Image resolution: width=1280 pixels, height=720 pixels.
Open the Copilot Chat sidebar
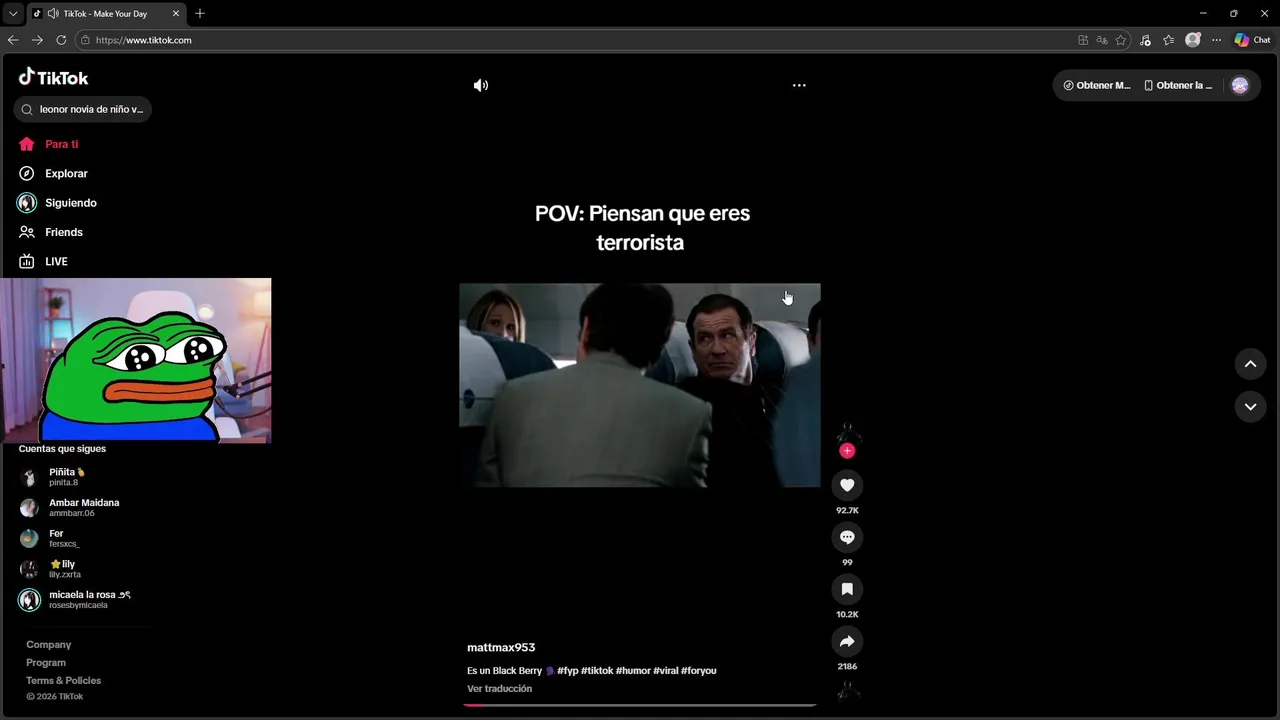(1252, 40)
